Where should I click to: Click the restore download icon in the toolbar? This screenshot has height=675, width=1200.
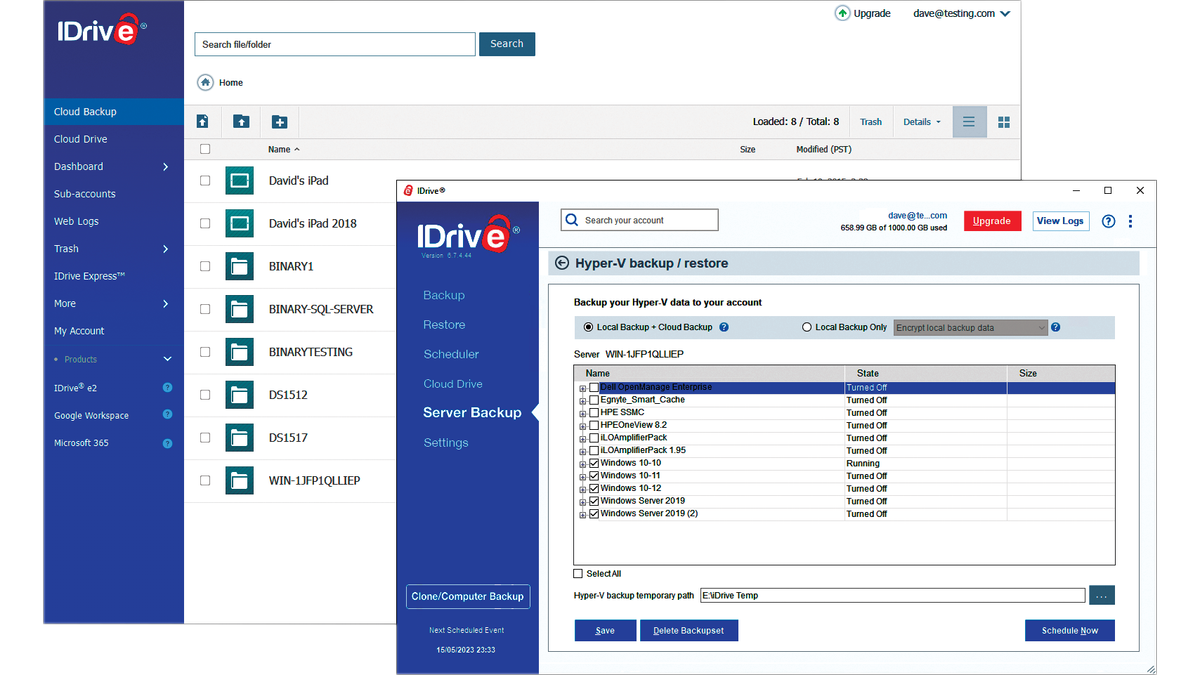click(240, 121)
